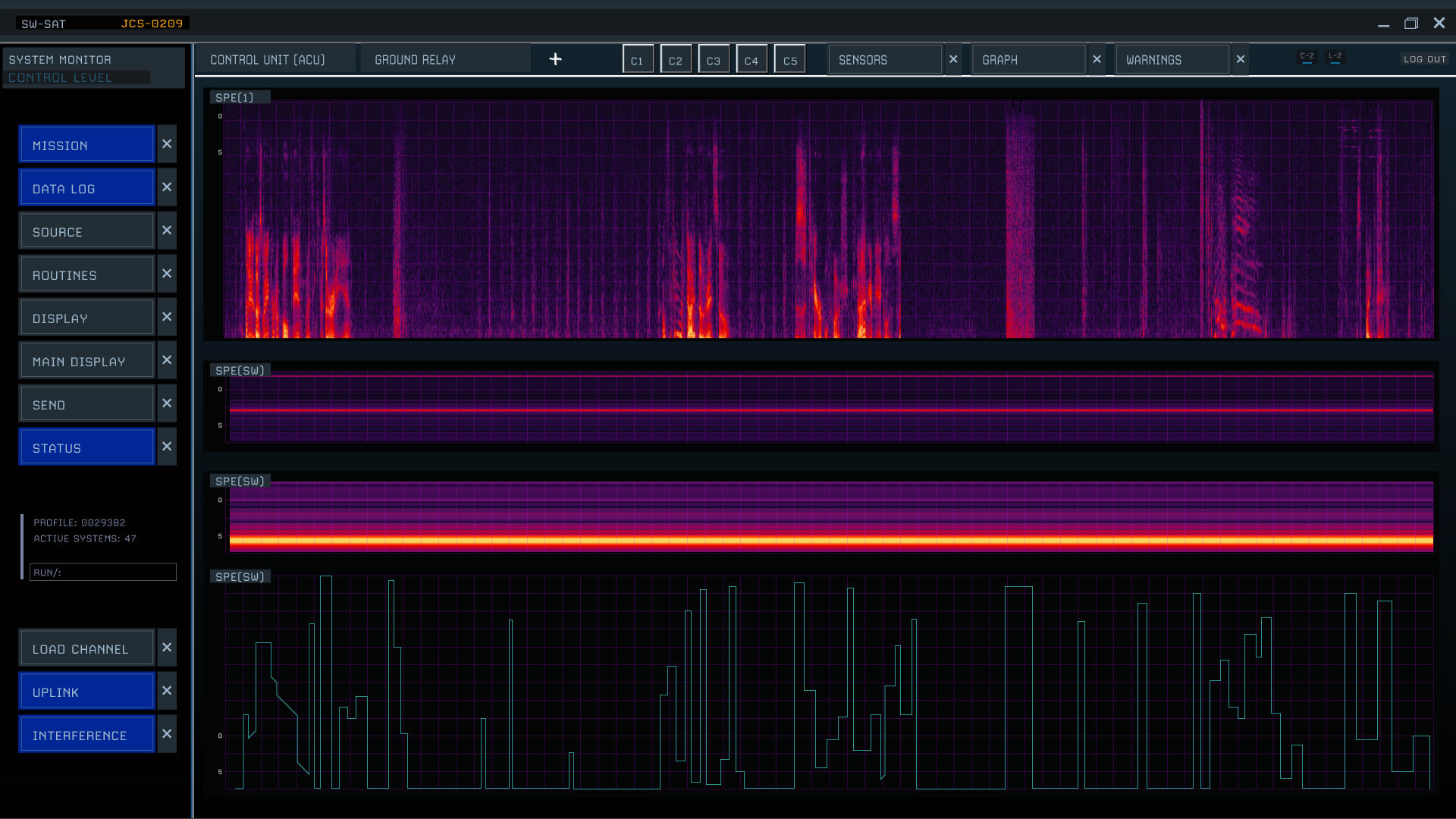
Task: Close the WARNINGS panel with its X
Action: pyautogui.click(x=1241, y=59)
